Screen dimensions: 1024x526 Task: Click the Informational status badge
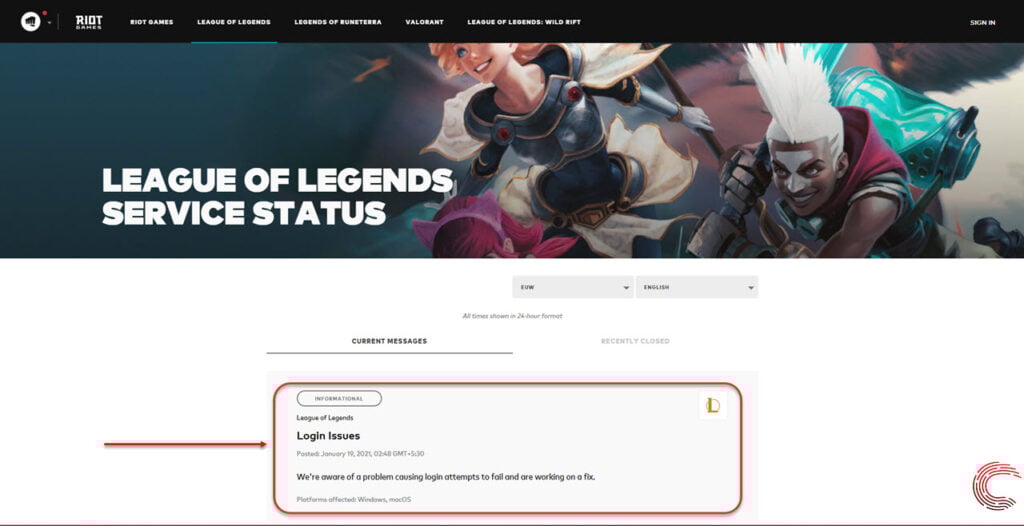pyautogui.click(x=339, y=399)
